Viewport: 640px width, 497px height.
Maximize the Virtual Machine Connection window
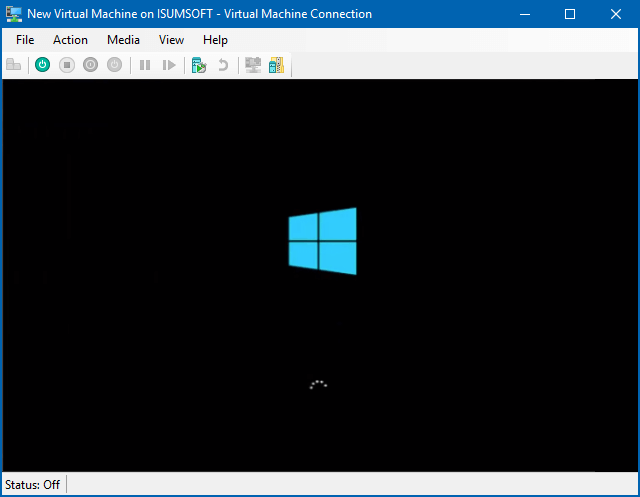pyautogui.click(x=570, y=14)
